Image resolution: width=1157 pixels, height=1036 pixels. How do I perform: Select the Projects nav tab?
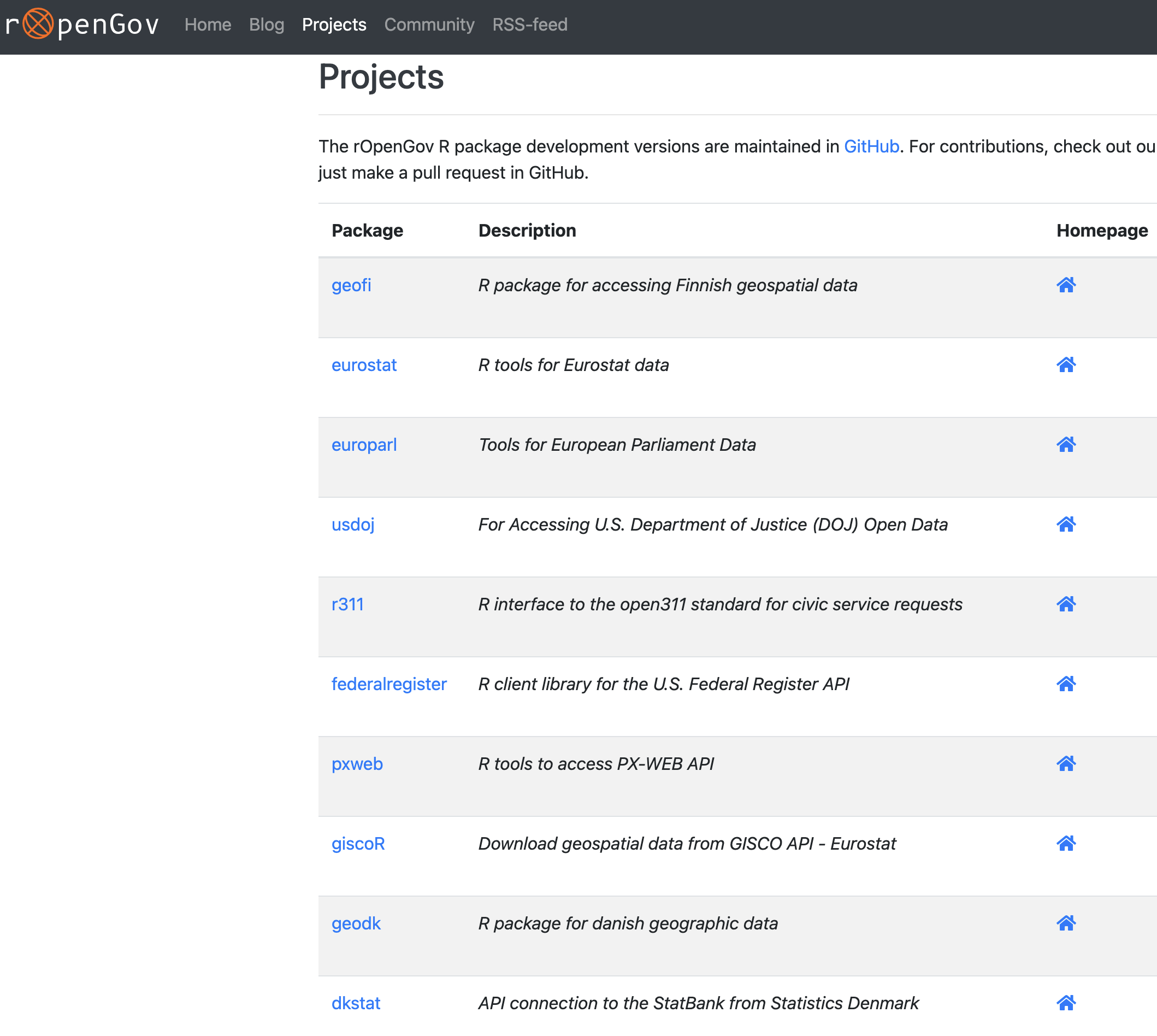[x=334, y=25]
